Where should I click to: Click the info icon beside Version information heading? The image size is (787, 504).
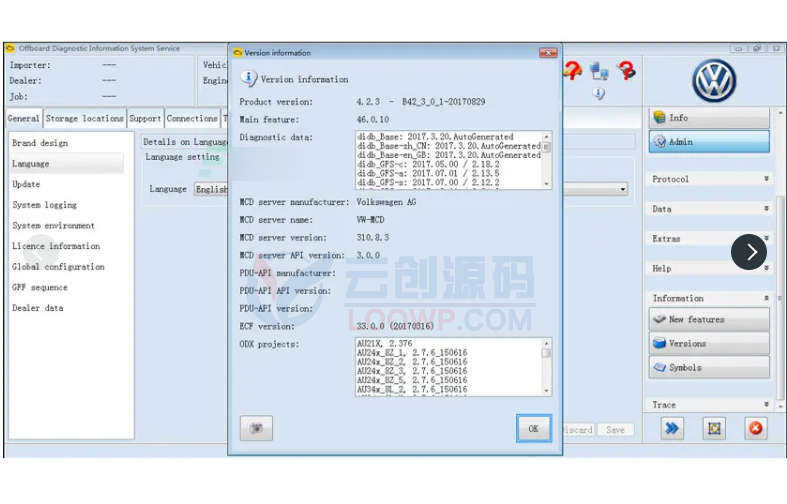click(248, 78)
